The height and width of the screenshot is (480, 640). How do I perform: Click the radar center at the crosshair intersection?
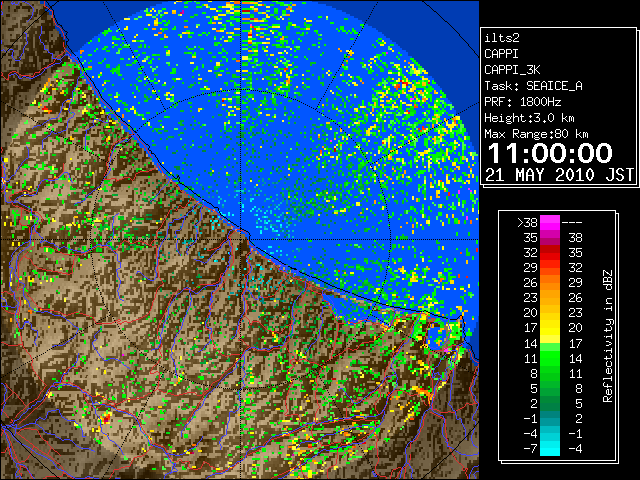click(x=241, y=239)
